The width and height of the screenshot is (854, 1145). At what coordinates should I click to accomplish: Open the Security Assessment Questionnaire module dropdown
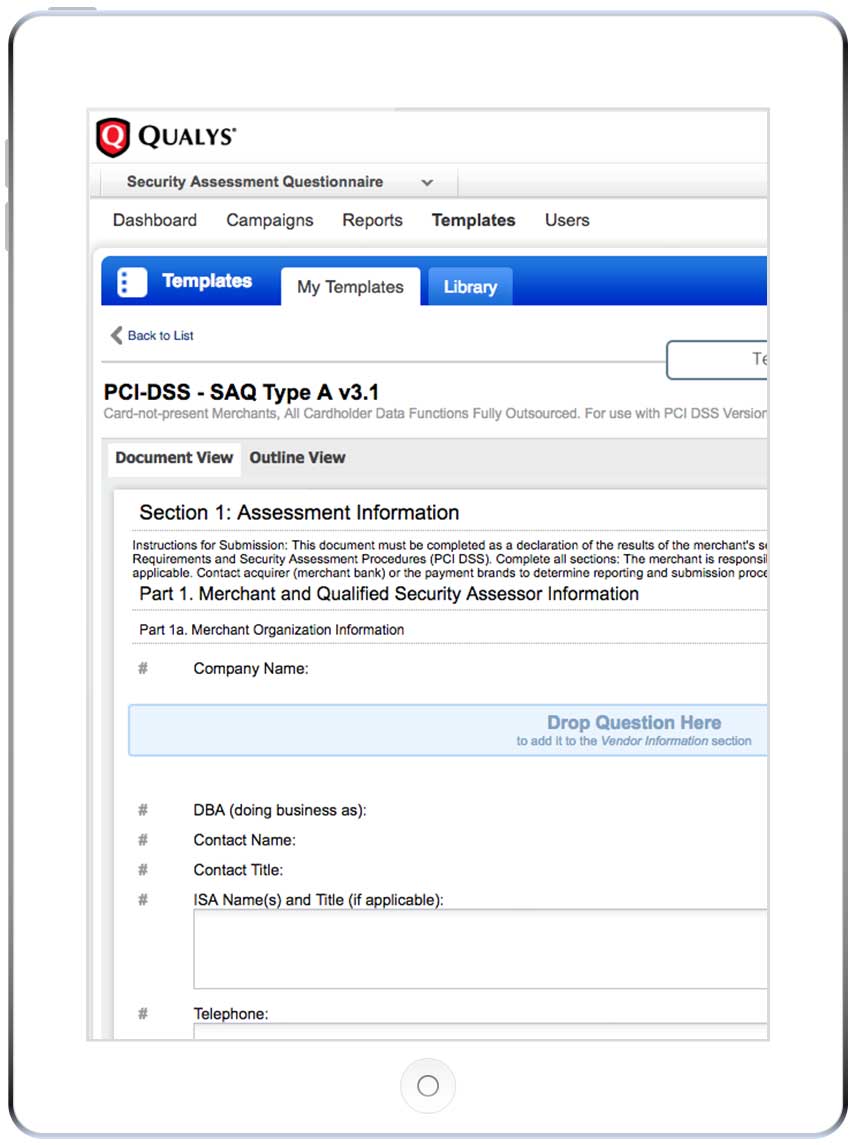pyautogui.click(x=427, y=182)
